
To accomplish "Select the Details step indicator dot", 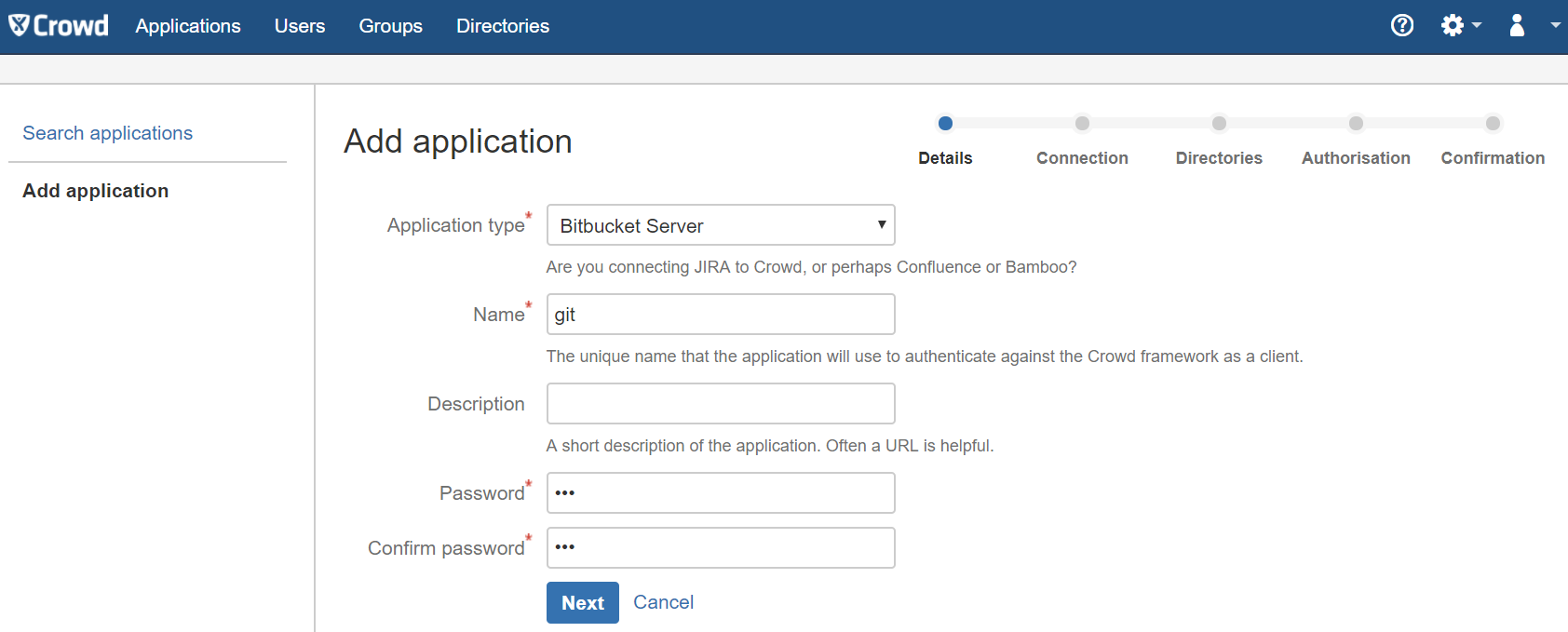I will [945, 123].
